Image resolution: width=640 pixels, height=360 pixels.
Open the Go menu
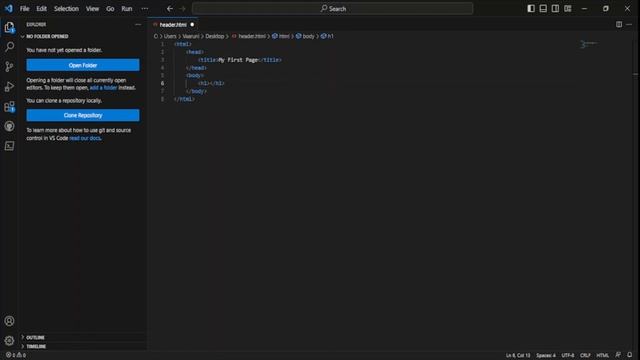click(110, 9)
